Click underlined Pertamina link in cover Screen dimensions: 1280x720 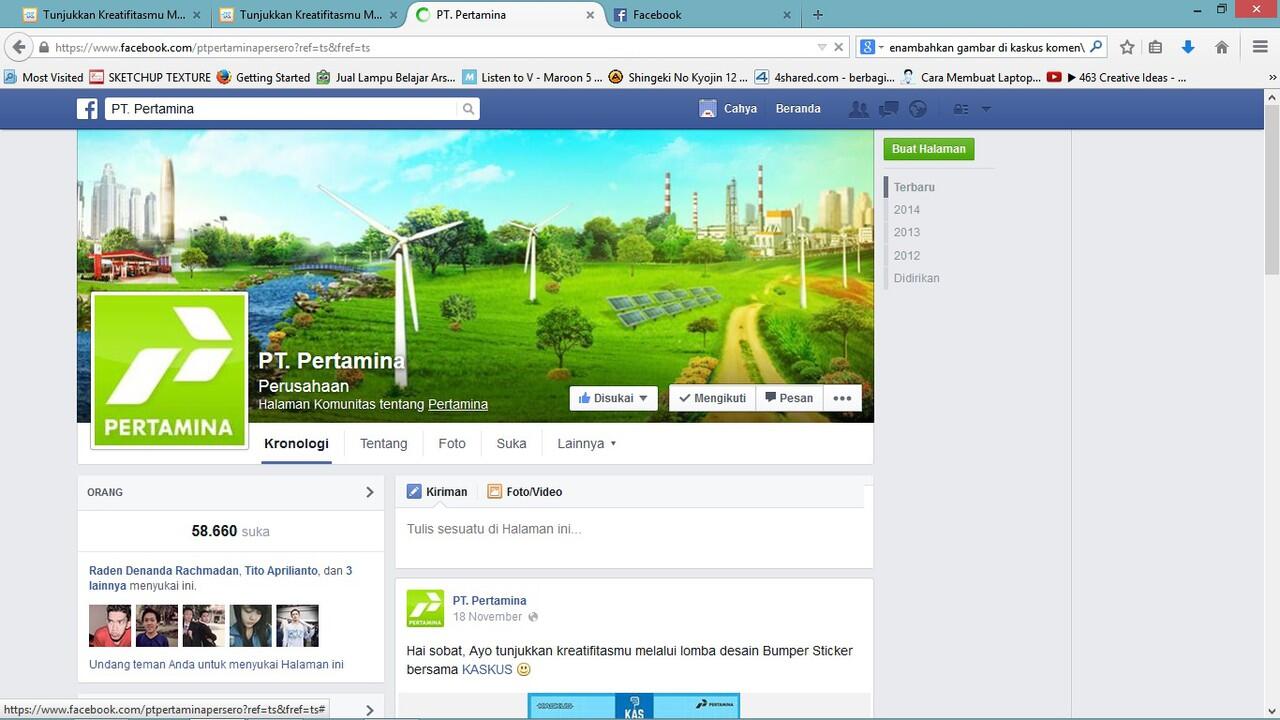[458, 405]
